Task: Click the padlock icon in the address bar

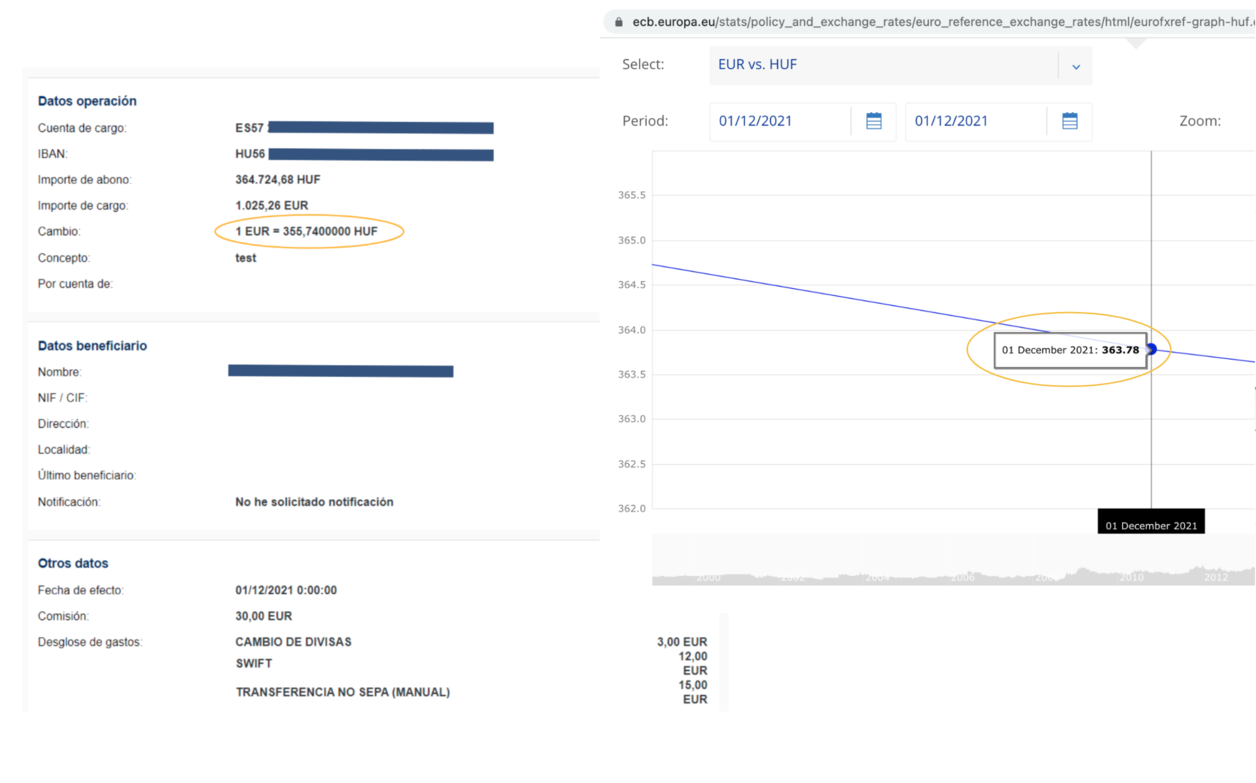Action: pos(619,22)
